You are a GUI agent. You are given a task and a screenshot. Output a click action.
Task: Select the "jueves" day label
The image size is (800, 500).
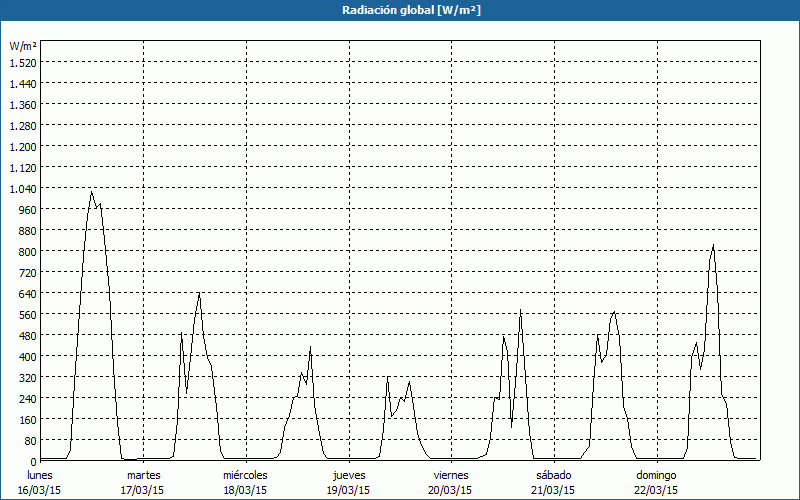click(348, 474)
